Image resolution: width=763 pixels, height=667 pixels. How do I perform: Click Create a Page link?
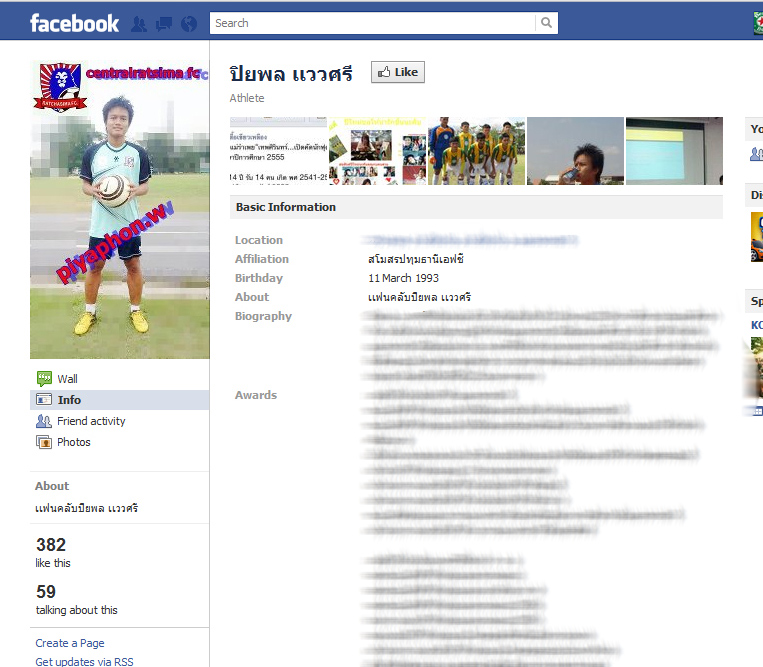[x=70, y=643]
